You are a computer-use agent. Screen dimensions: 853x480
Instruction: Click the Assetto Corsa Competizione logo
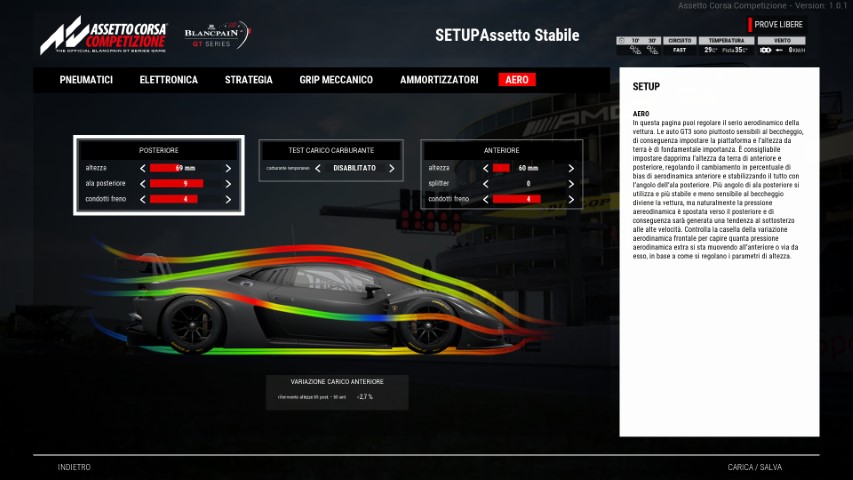tap(103, 35)
